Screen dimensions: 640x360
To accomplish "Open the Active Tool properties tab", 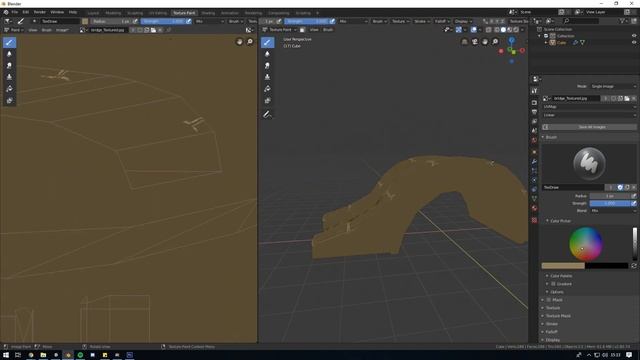I will click(534, 91).
